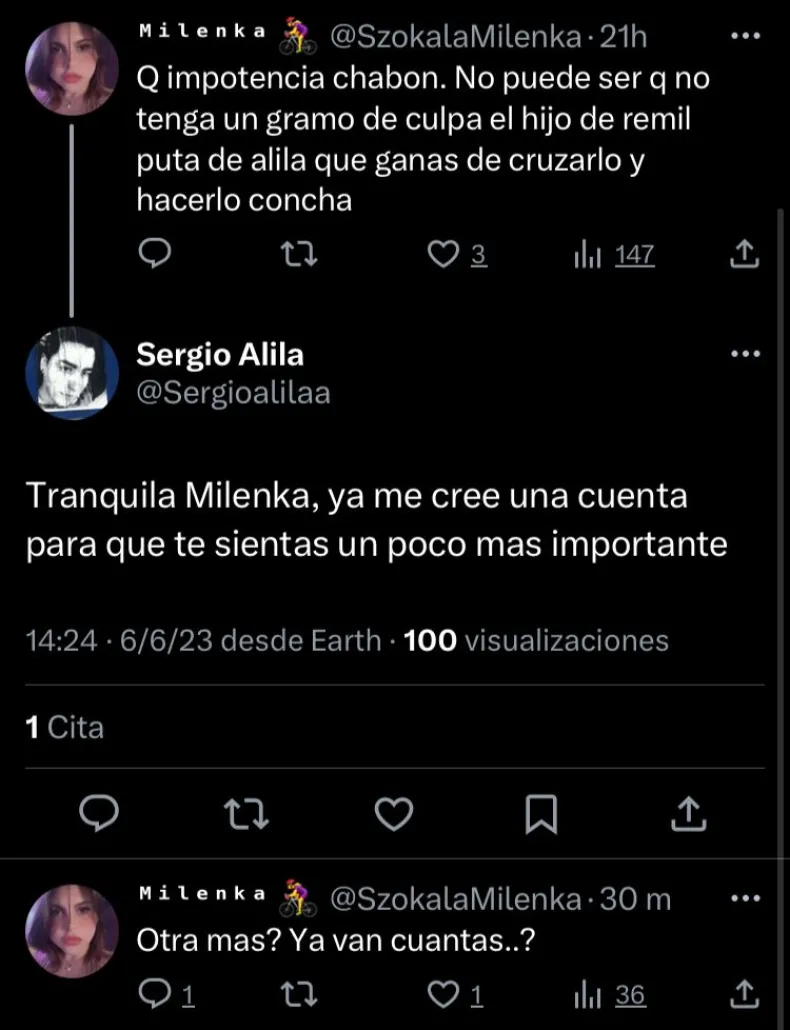This screenshot has height=1030, width=790.
Task: Share the top Milenka tweet
Action: [744, 255]
